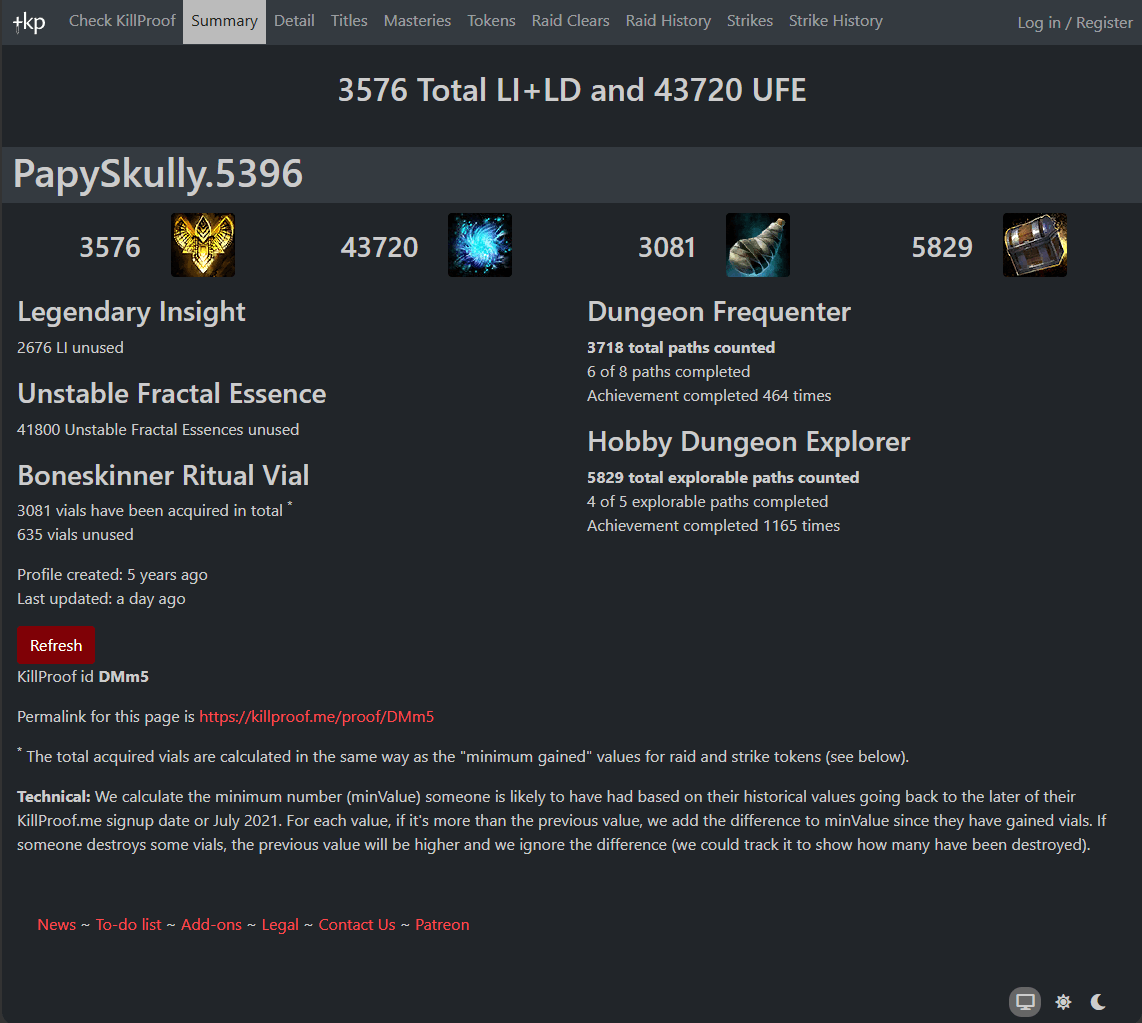This screenshot has width=1142, height=1023.
Task: Open the killproof.me/proof/DMm5 permalink
Action: [316, 716]
